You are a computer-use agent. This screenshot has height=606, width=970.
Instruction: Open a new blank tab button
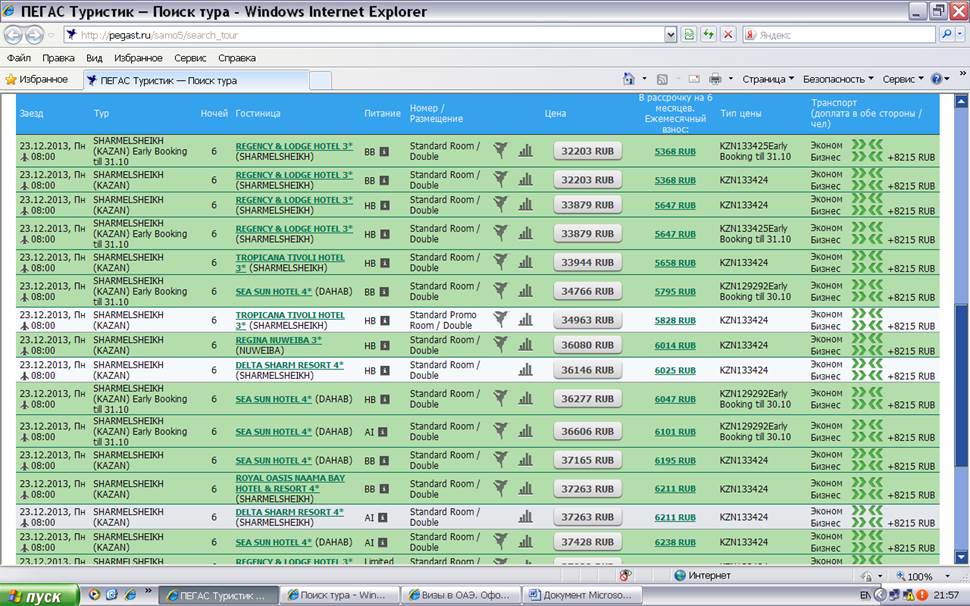320,80
